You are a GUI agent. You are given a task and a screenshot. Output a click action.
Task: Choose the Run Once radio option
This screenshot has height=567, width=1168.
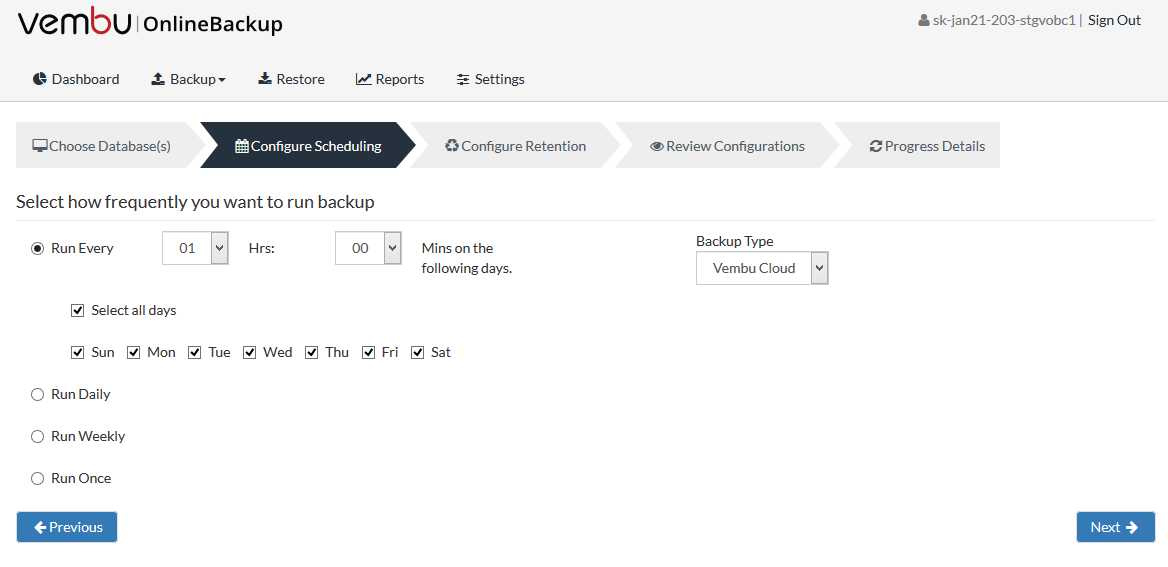37,478
